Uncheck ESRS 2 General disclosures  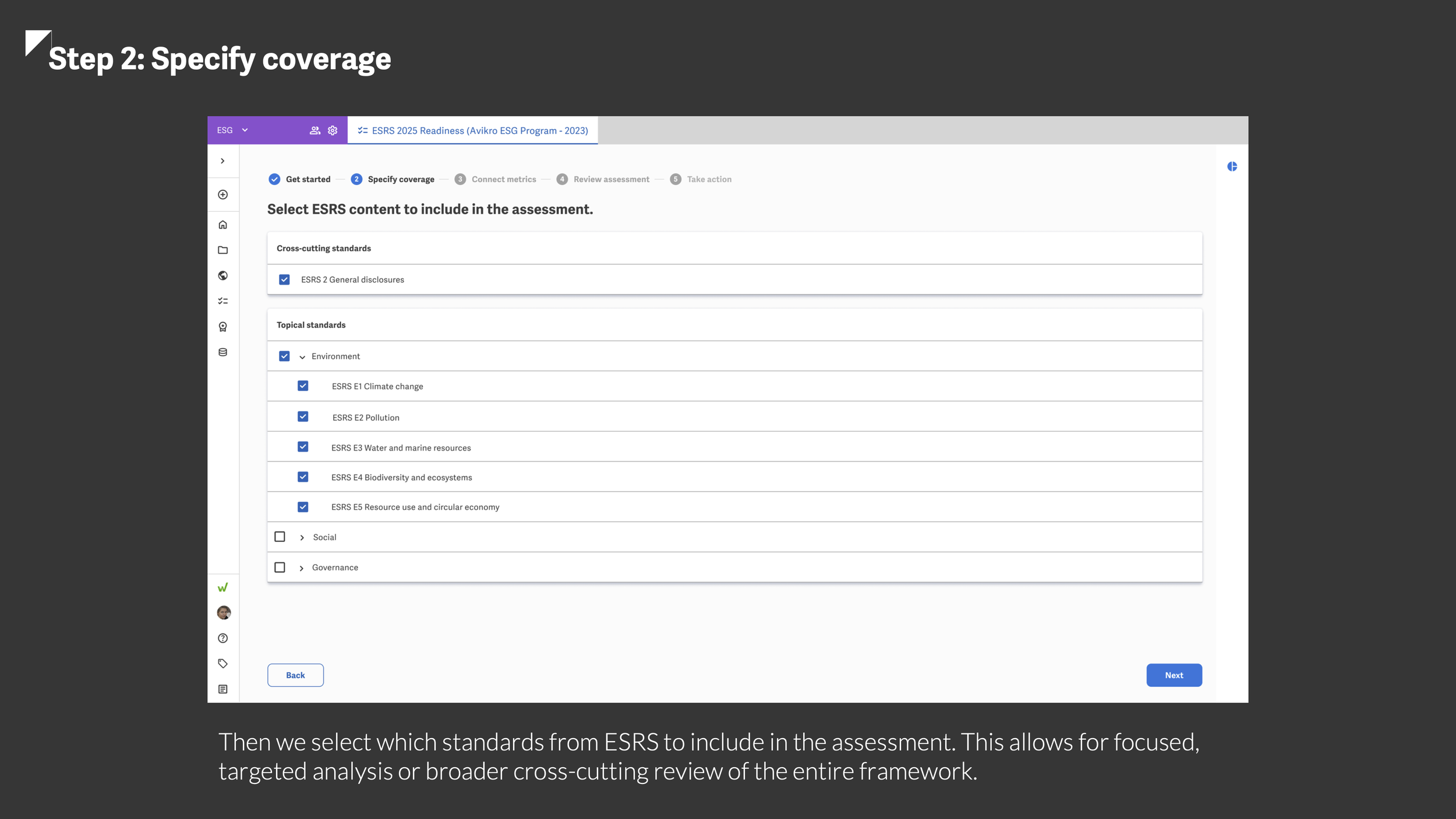tap(284, 279)
